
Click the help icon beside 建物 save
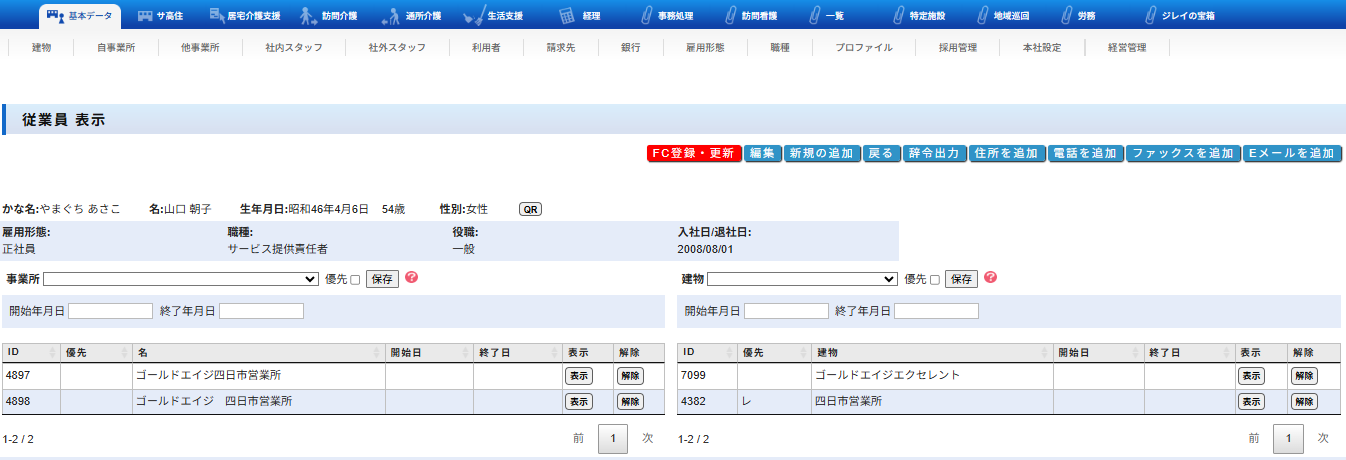[990, 278]
